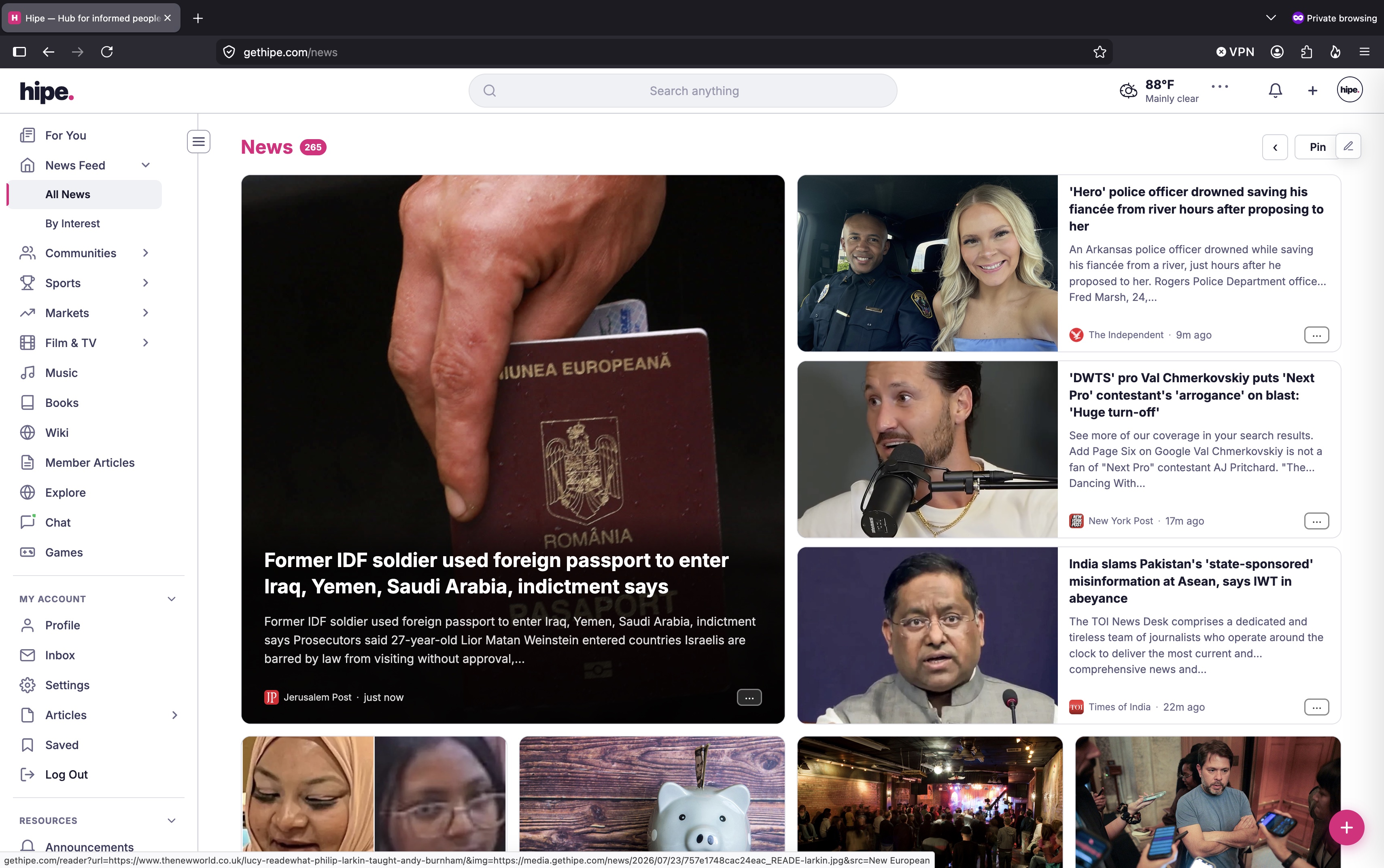This screenshot has height=868, width=1384.
Task: Toggle the VPN in the browser toolbar
Action: pyautogui.click(x=1235, y=52)
